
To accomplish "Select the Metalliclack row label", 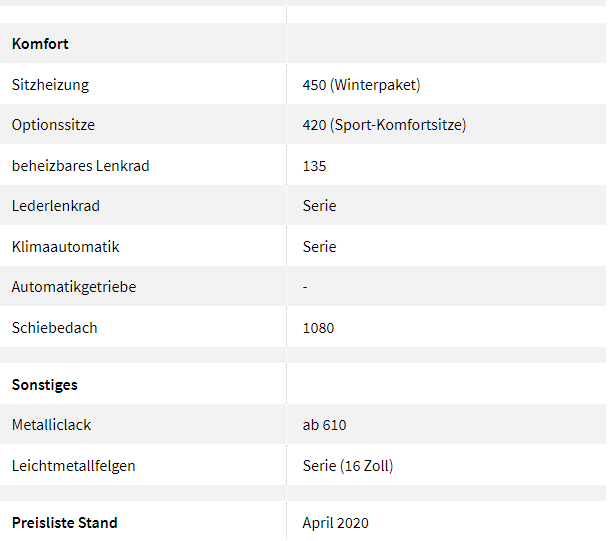I will click(x=51, y=425).
